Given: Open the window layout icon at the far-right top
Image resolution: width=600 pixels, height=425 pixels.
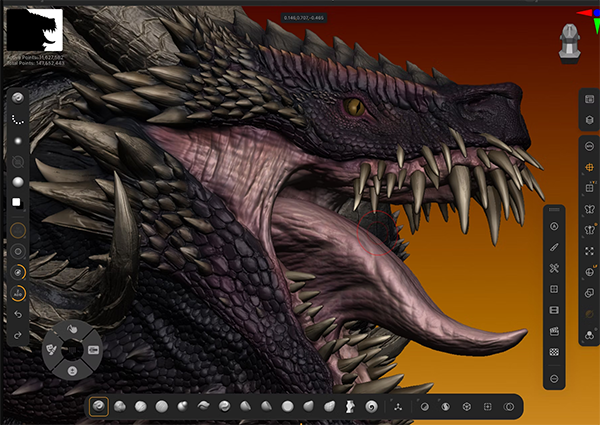Looking at the screenshot, I should coord(589,99).
